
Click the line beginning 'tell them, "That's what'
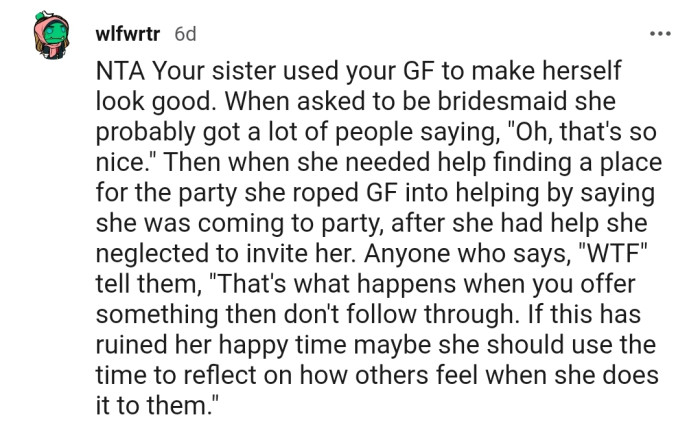point(365,284)
